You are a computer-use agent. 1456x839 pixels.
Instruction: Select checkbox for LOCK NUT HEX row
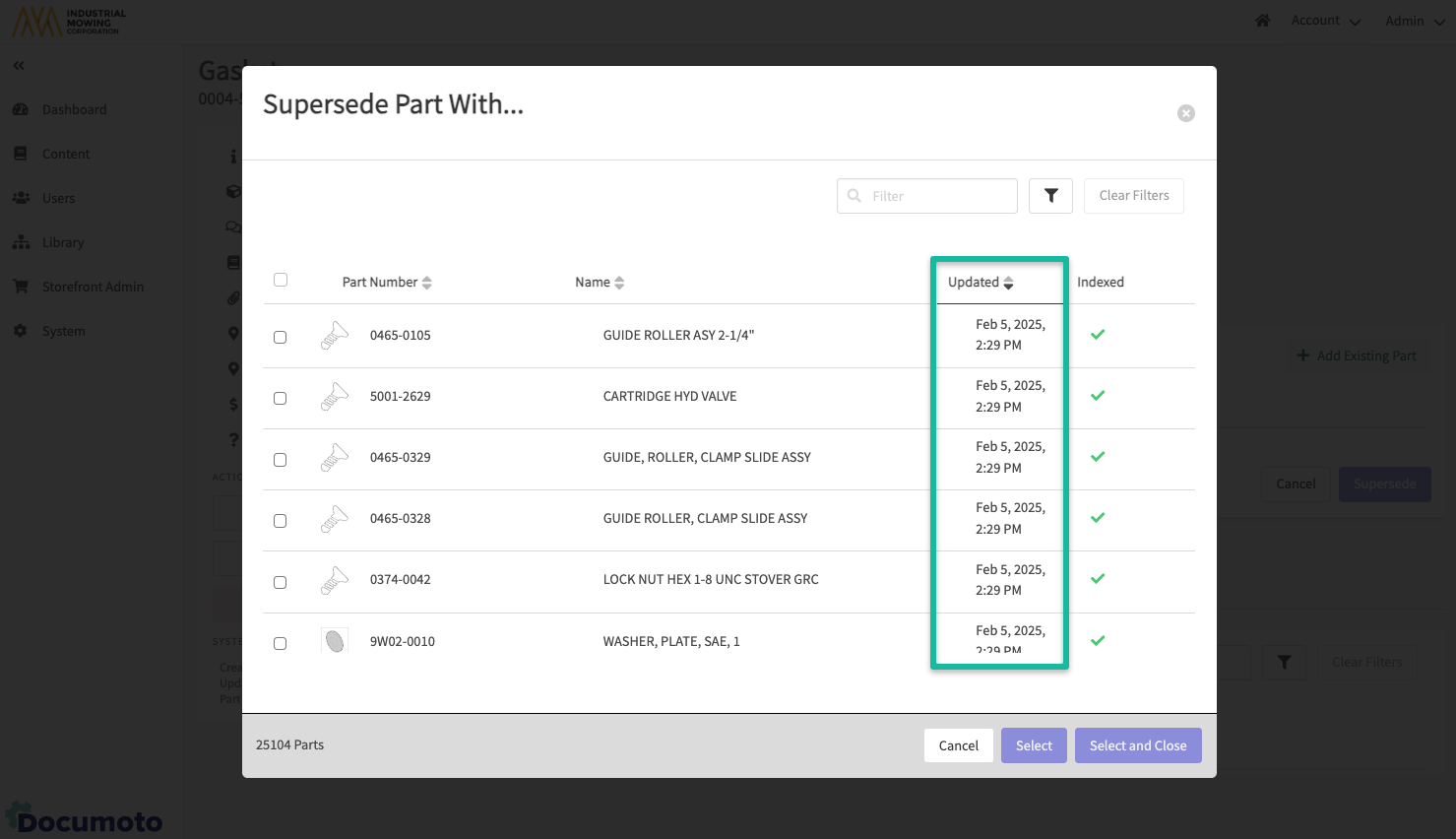pyautogui.click(x=281, y=582)
